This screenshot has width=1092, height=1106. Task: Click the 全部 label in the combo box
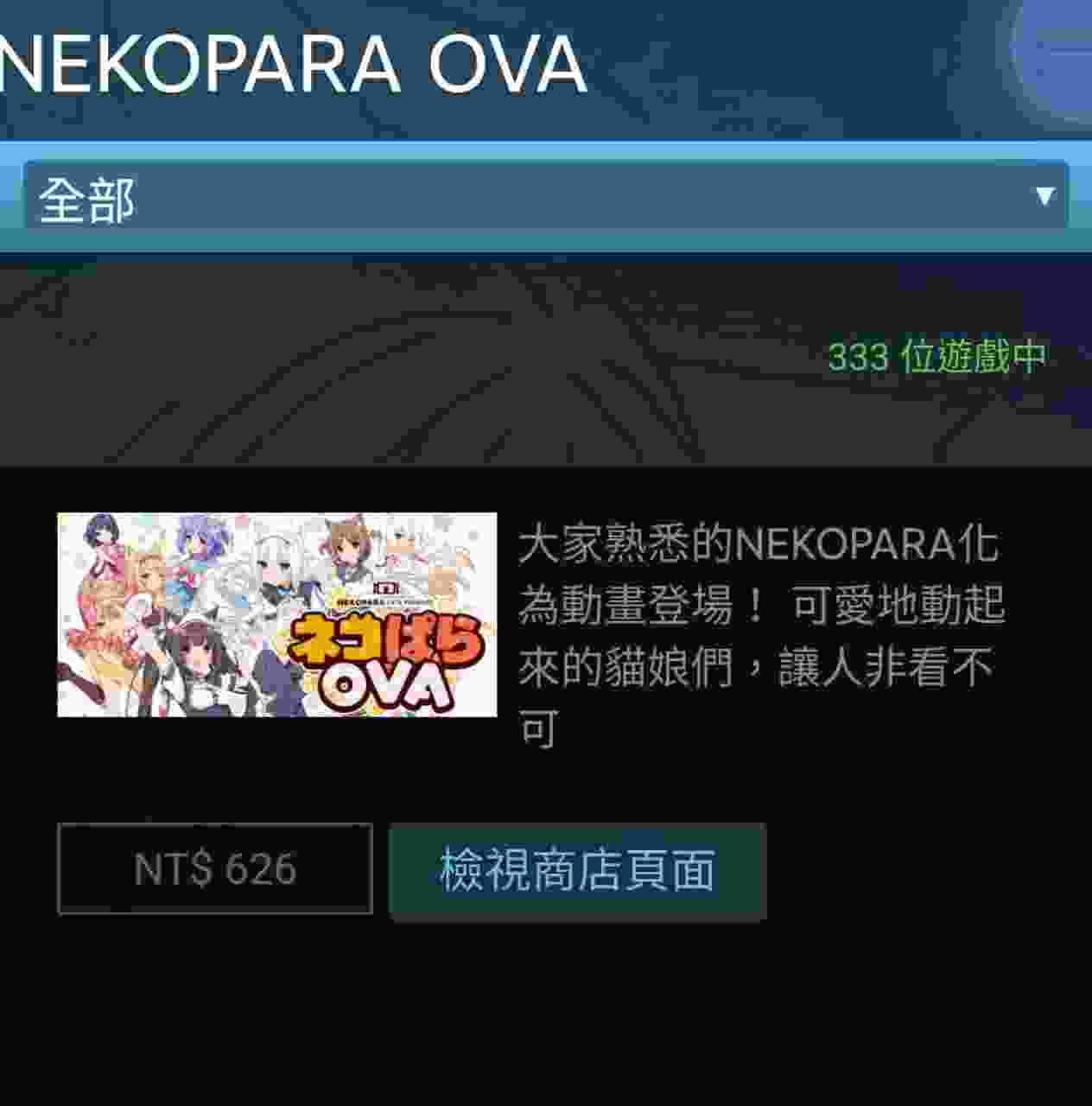[86, 200]
